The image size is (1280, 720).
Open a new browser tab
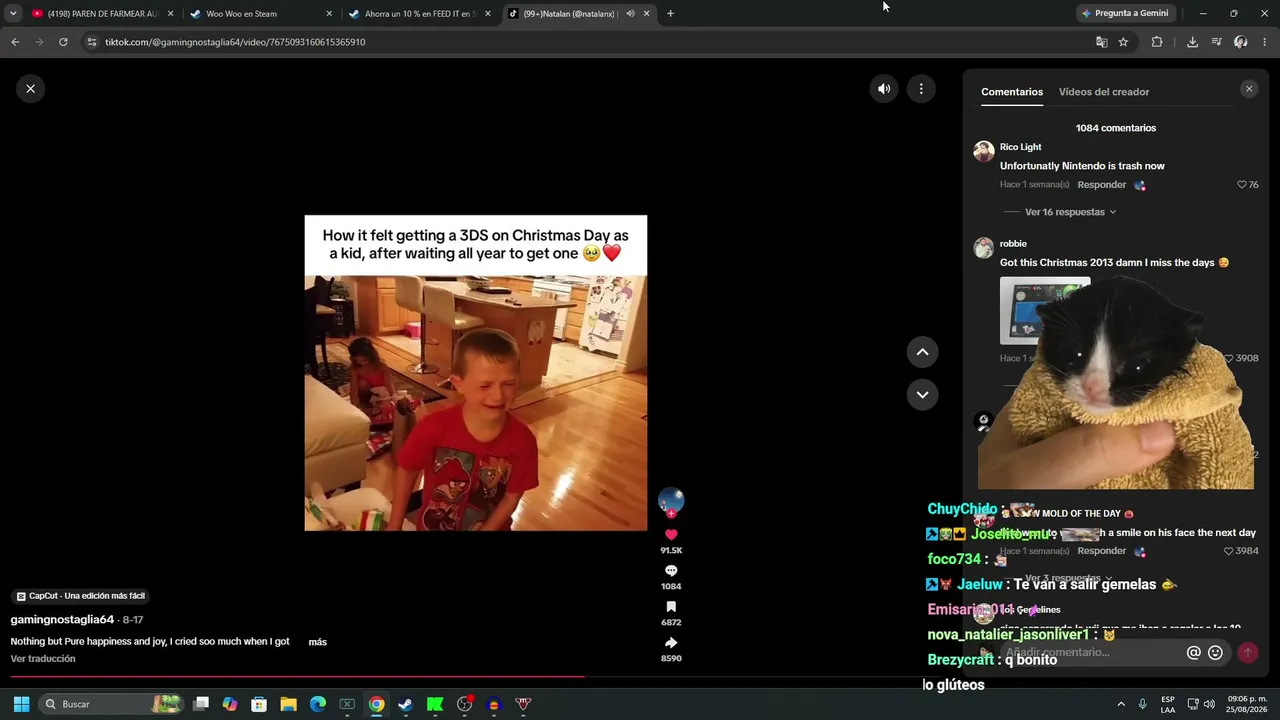click(x=670, y=14)
